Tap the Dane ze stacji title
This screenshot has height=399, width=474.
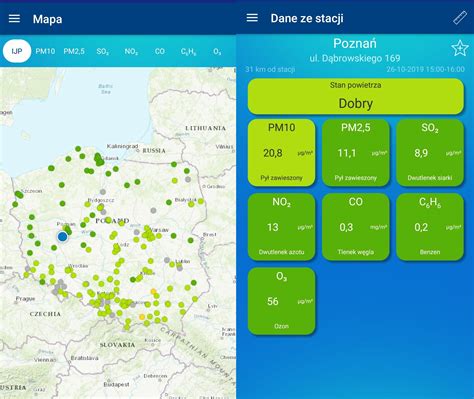(307, 18)
